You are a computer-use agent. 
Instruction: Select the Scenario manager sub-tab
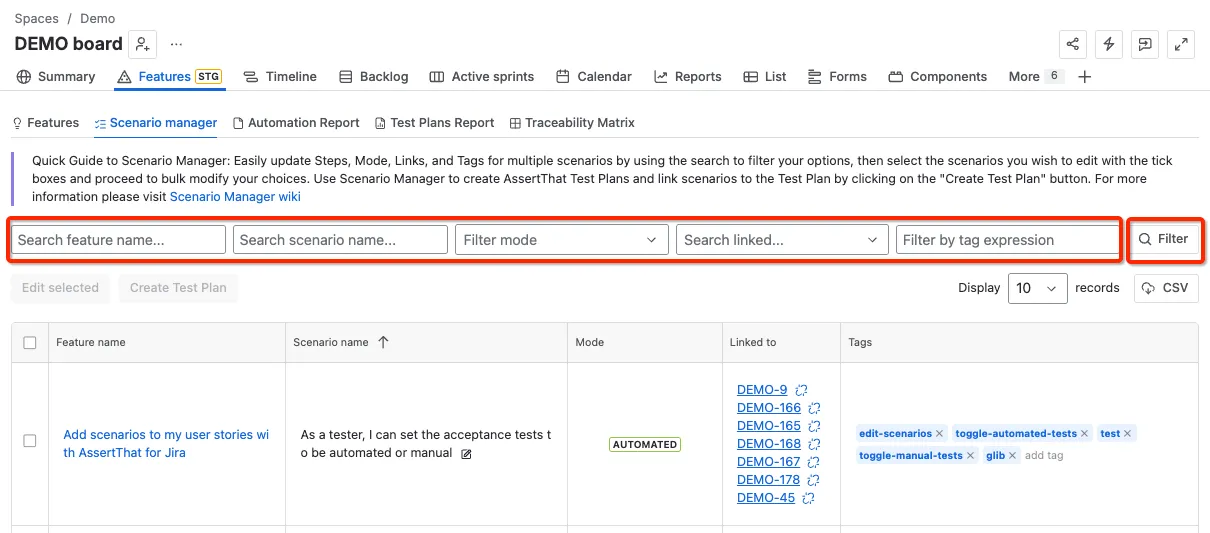coord(155,123)
